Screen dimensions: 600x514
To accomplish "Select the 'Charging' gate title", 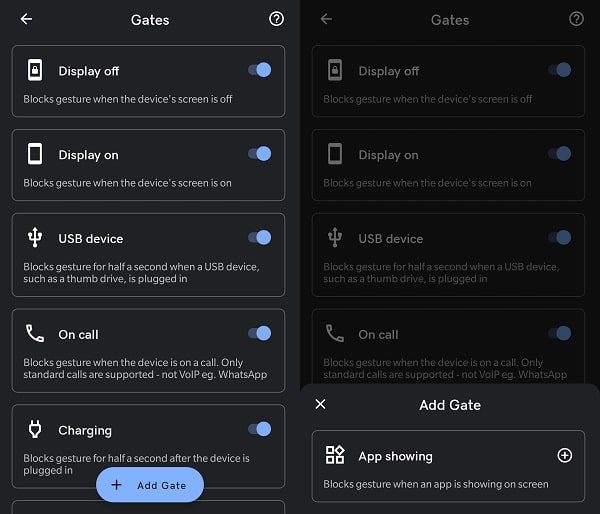I will pyautogui.click(x=85, y=431).
